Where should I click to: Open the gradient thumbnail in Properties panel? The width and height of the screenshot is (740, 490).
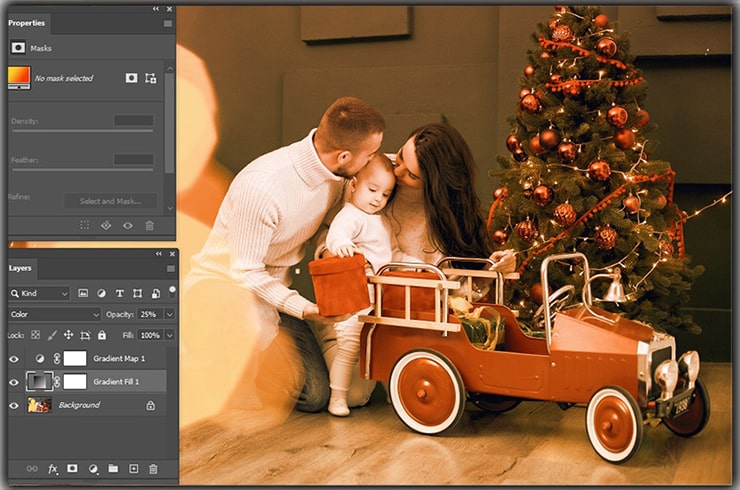[19, 78]
